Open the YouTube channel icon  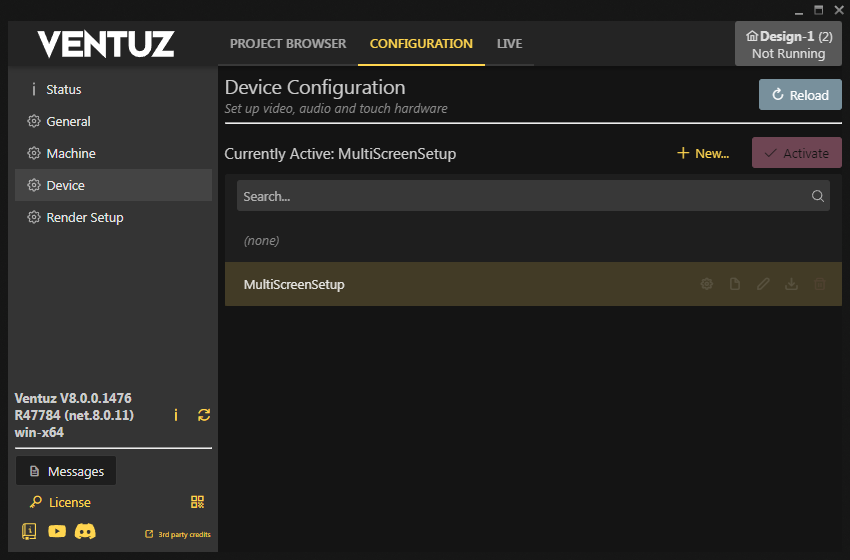point(57,532)
